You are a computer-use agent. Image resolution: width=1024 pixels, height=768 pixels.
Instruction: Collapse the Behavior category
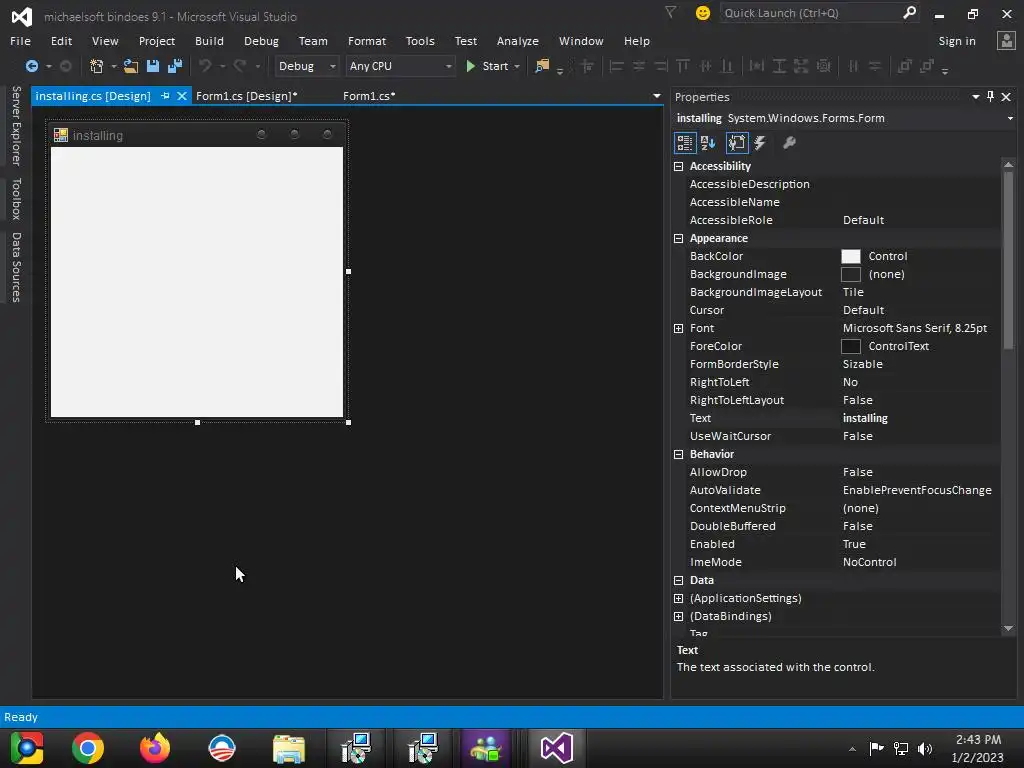[x=679, y=455]
